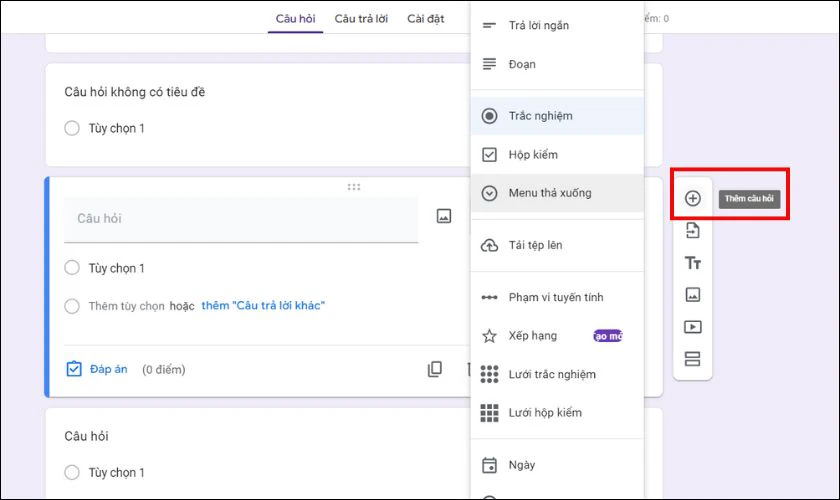Open the Đáp án answer key link
Image resolution: width=840 pixels, height=500 pixels.
pos(109,369)
